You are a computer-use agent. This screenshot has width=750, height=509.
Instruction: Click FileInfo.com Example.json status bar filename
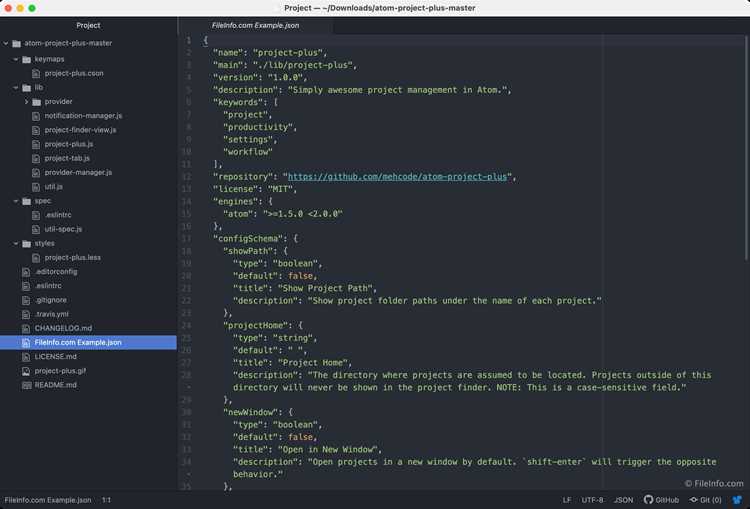48,500
